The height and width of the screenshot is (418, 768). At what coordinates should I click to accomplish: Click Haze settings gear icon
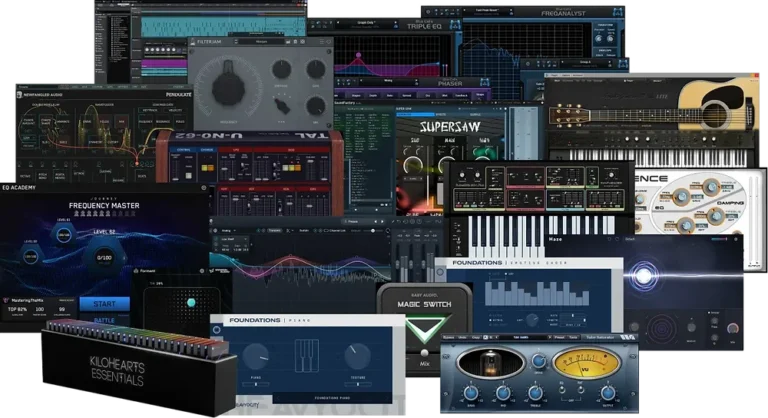[x=735, y=239]
